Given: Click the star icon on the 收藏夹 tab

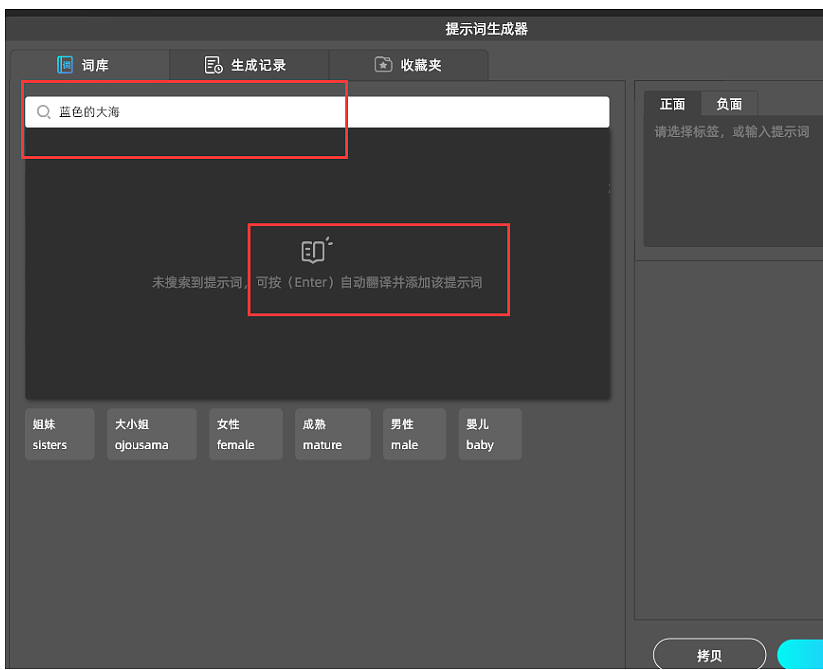Looking at the screenshot, I should [x=384, y=63].
